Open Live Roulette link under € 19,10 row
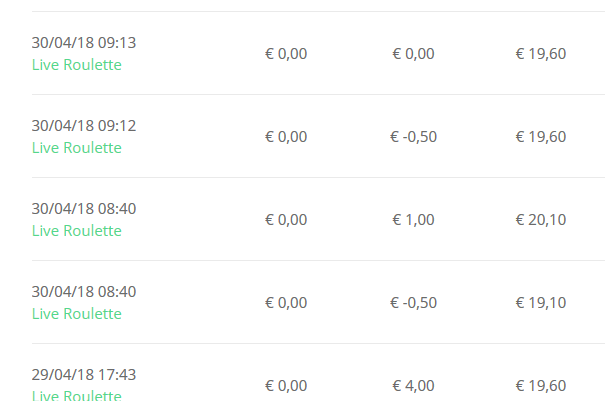 point(77,314)
